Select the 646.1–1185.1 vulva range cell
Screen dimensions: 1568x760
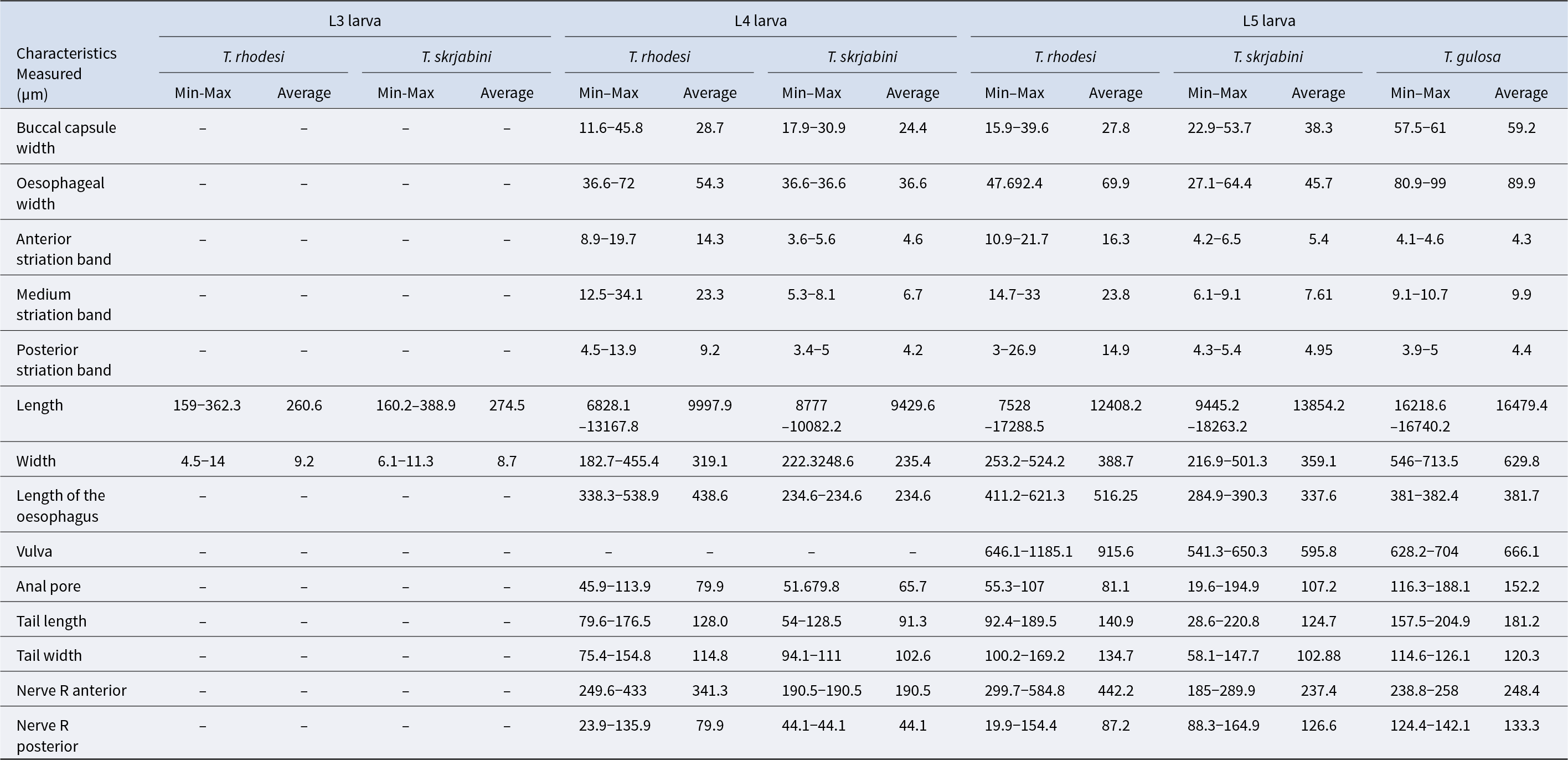point(1028,551)
